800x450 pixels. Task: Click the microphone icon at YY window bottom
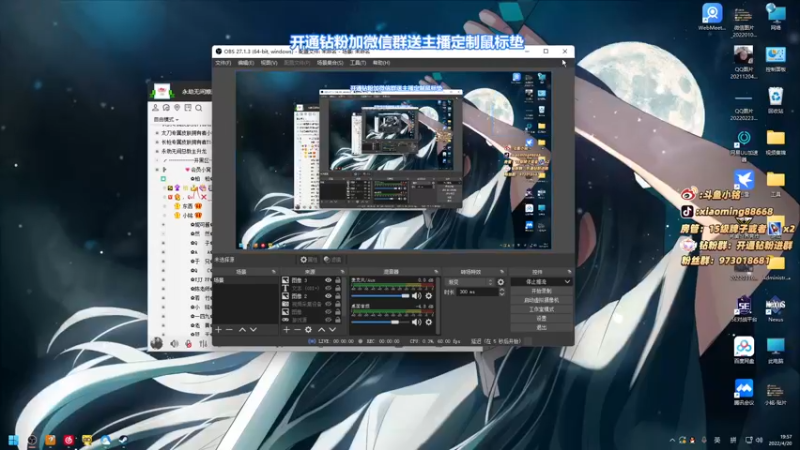click(x=189, y=344)
